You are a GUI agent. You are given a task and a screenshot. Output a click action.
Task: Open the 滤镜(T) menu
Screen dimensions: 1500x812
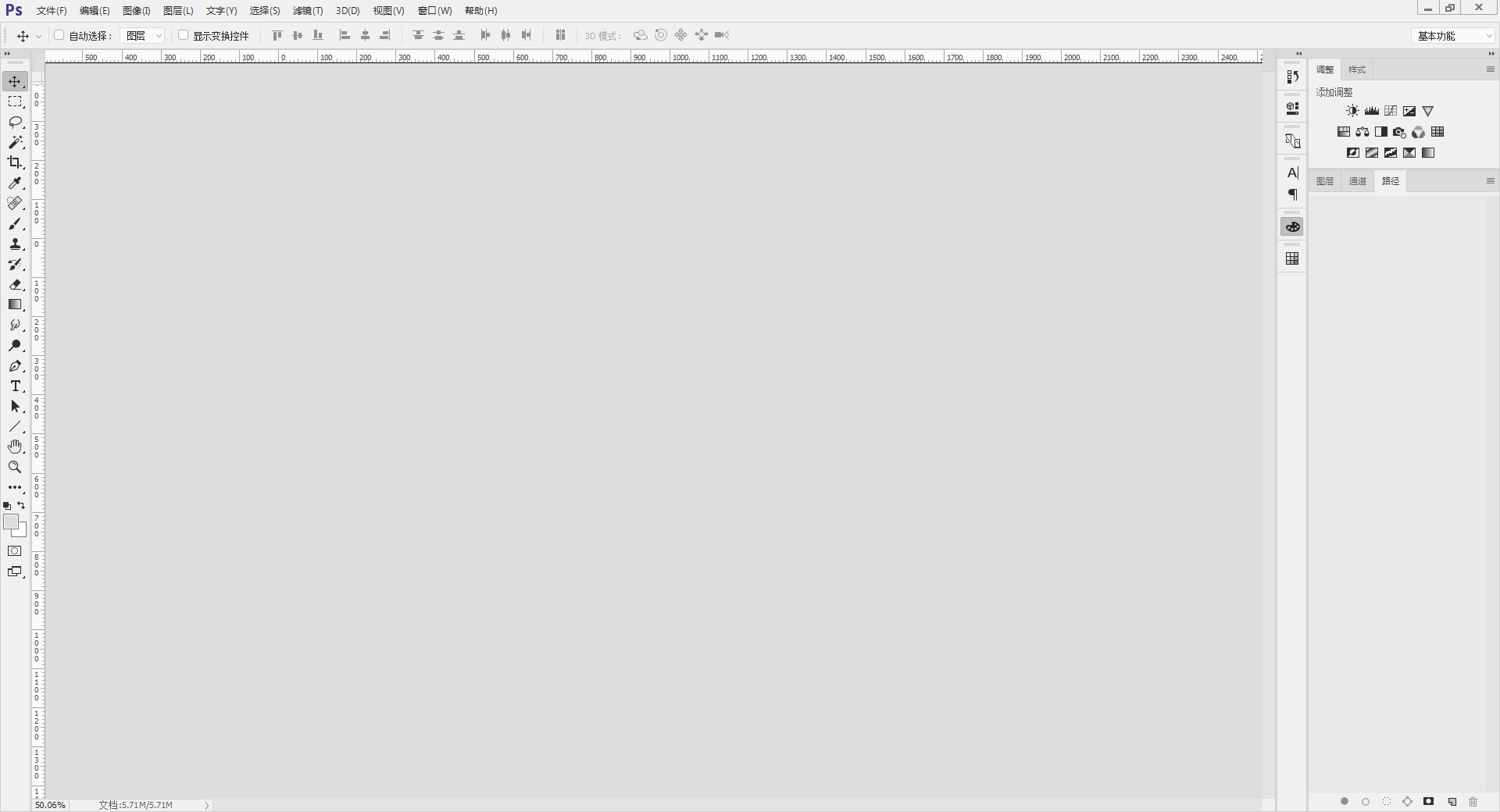[x=308, y=11]
